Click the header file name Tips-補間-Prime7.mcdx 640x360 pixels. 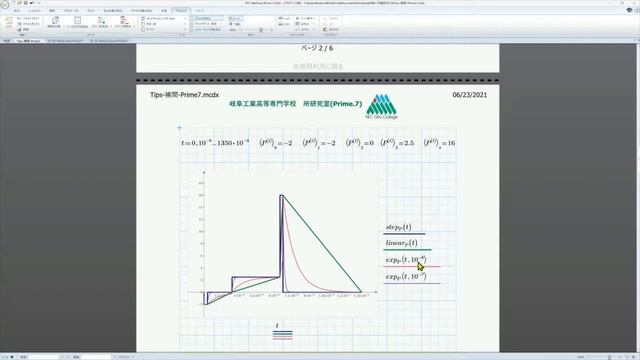coord(184,95)
